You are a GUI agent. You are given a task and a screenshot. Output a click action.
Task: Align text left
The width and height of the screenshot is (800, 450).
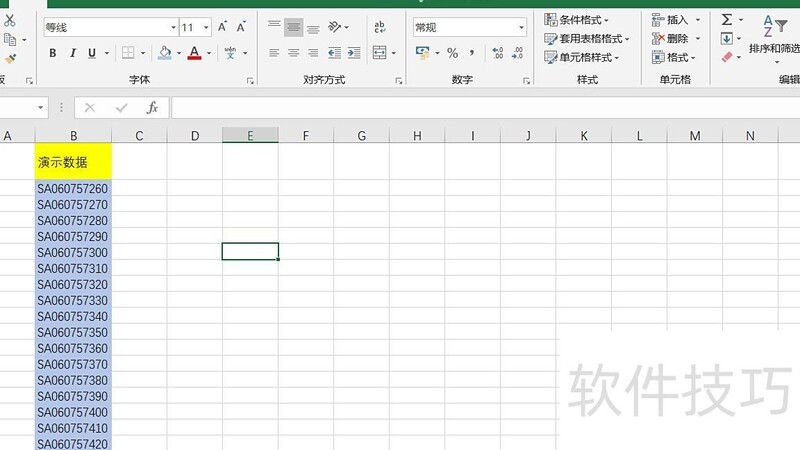[274, 53]
